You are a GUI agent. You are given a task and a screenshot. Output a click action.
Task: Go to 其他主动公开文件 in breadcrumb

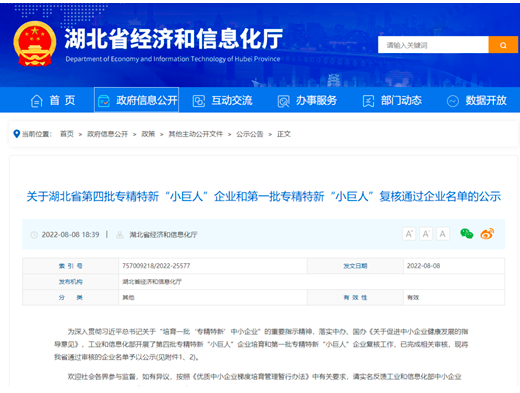(x=195, y=134)
